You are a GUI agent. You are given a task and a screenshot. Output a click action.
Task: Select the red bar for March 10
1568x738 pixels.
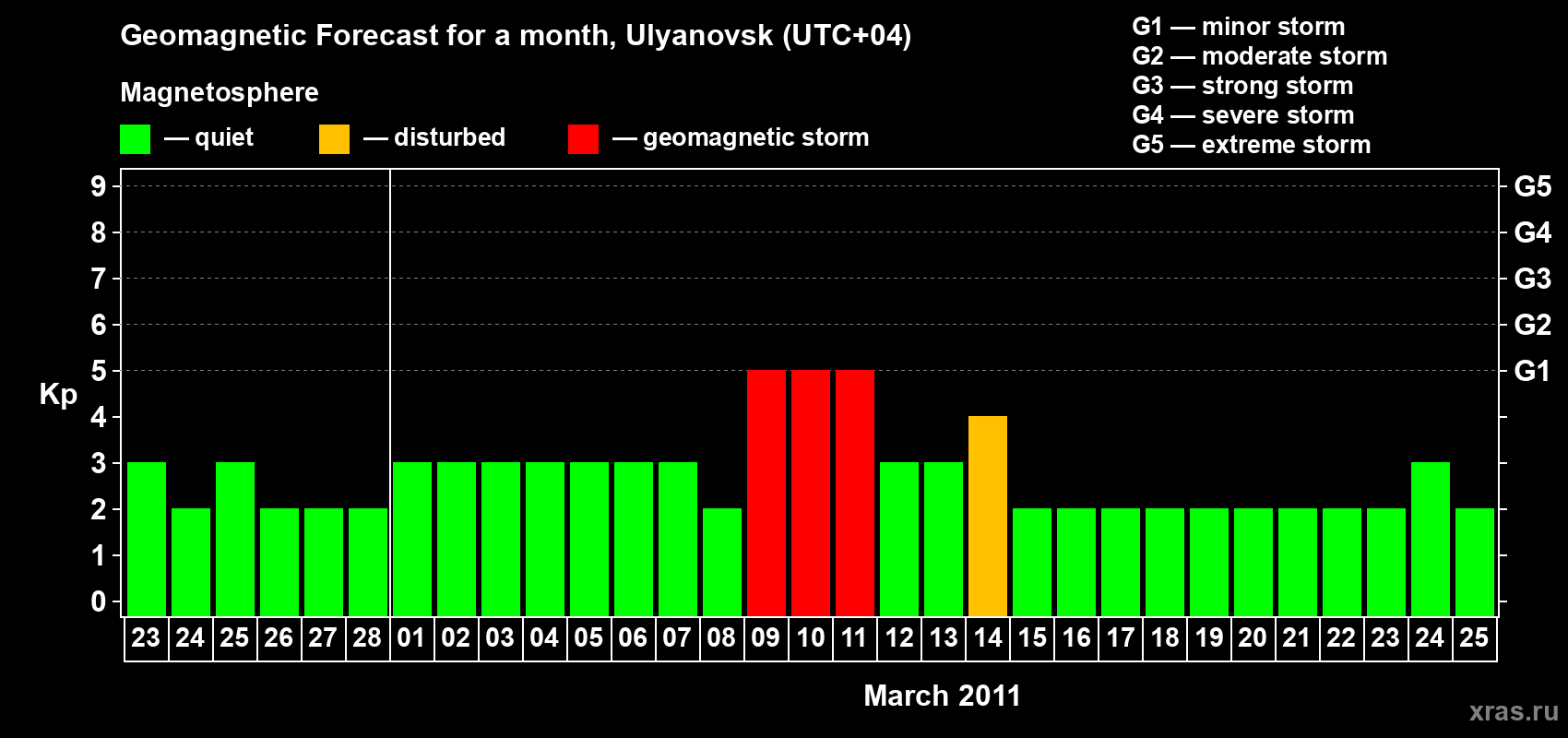pos(811,493)
